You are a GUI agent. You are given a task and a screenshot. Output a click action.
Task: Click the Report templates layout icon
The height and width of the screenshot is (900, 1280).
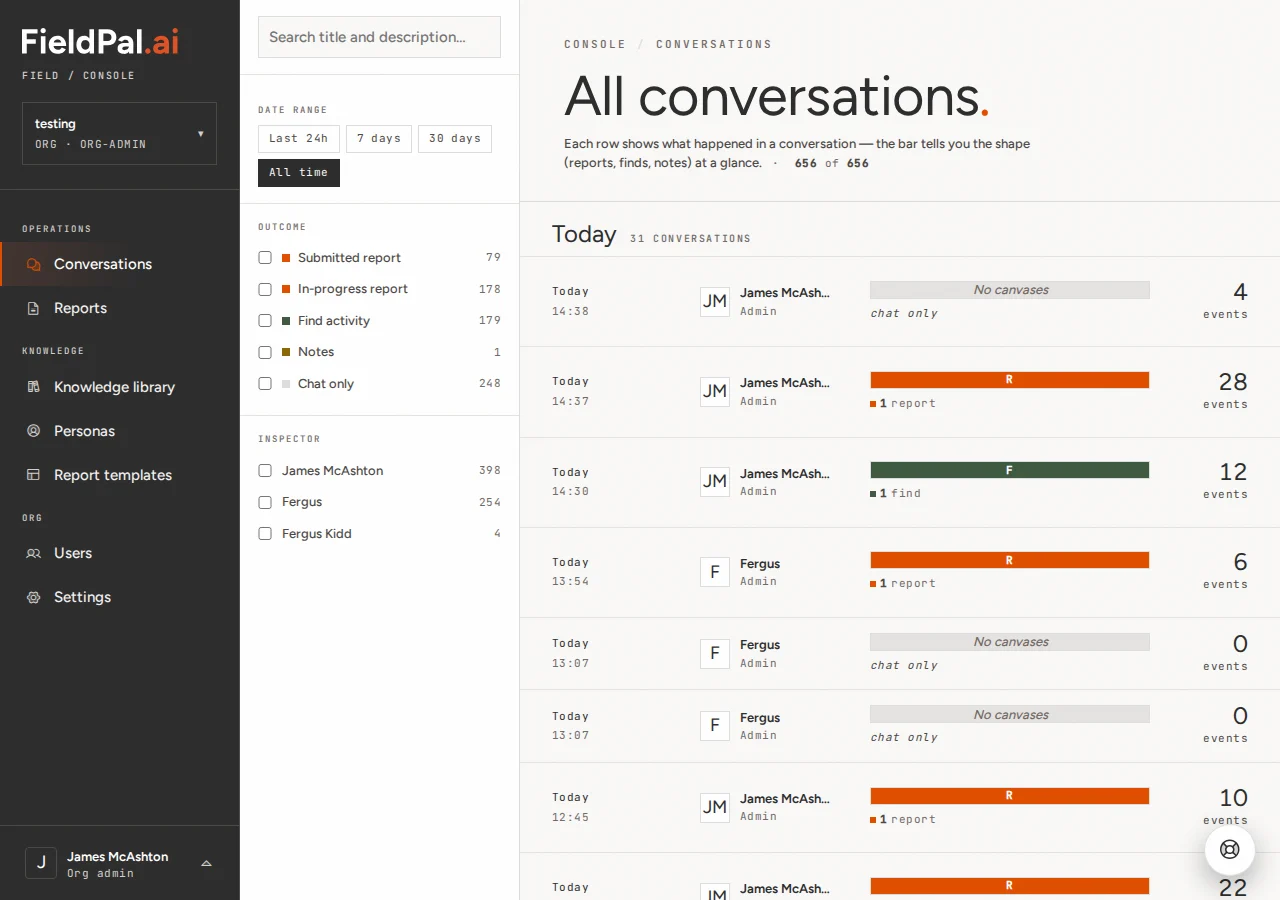34,475
